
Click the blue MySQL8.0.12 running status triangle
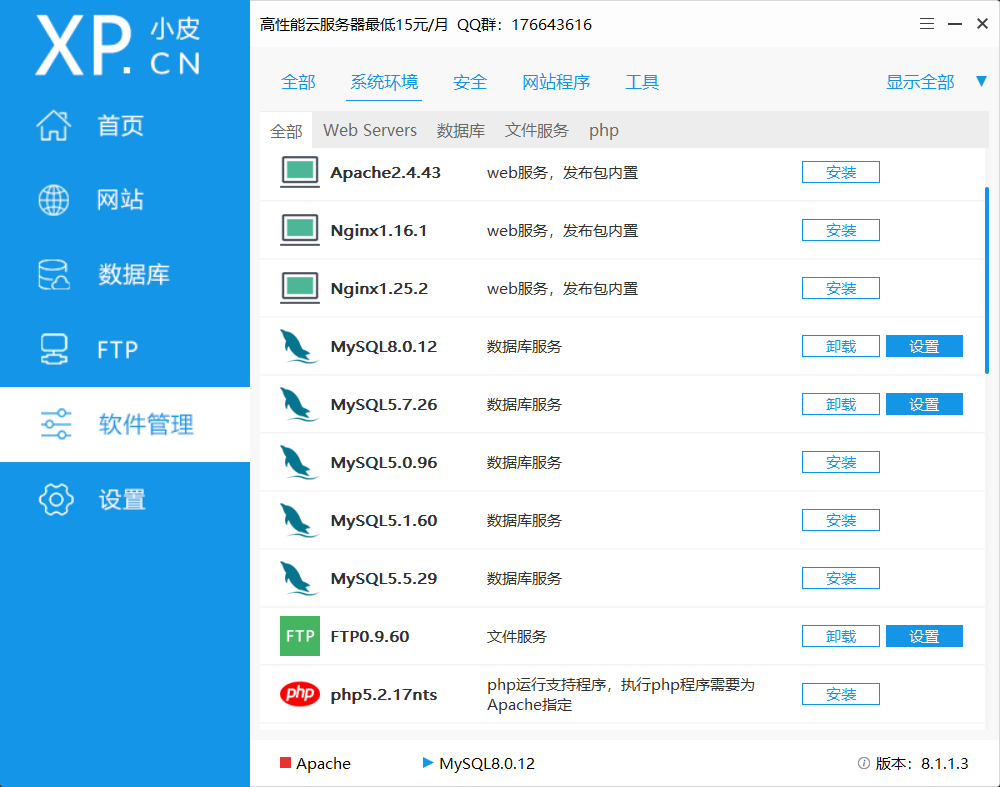(428, 763)
